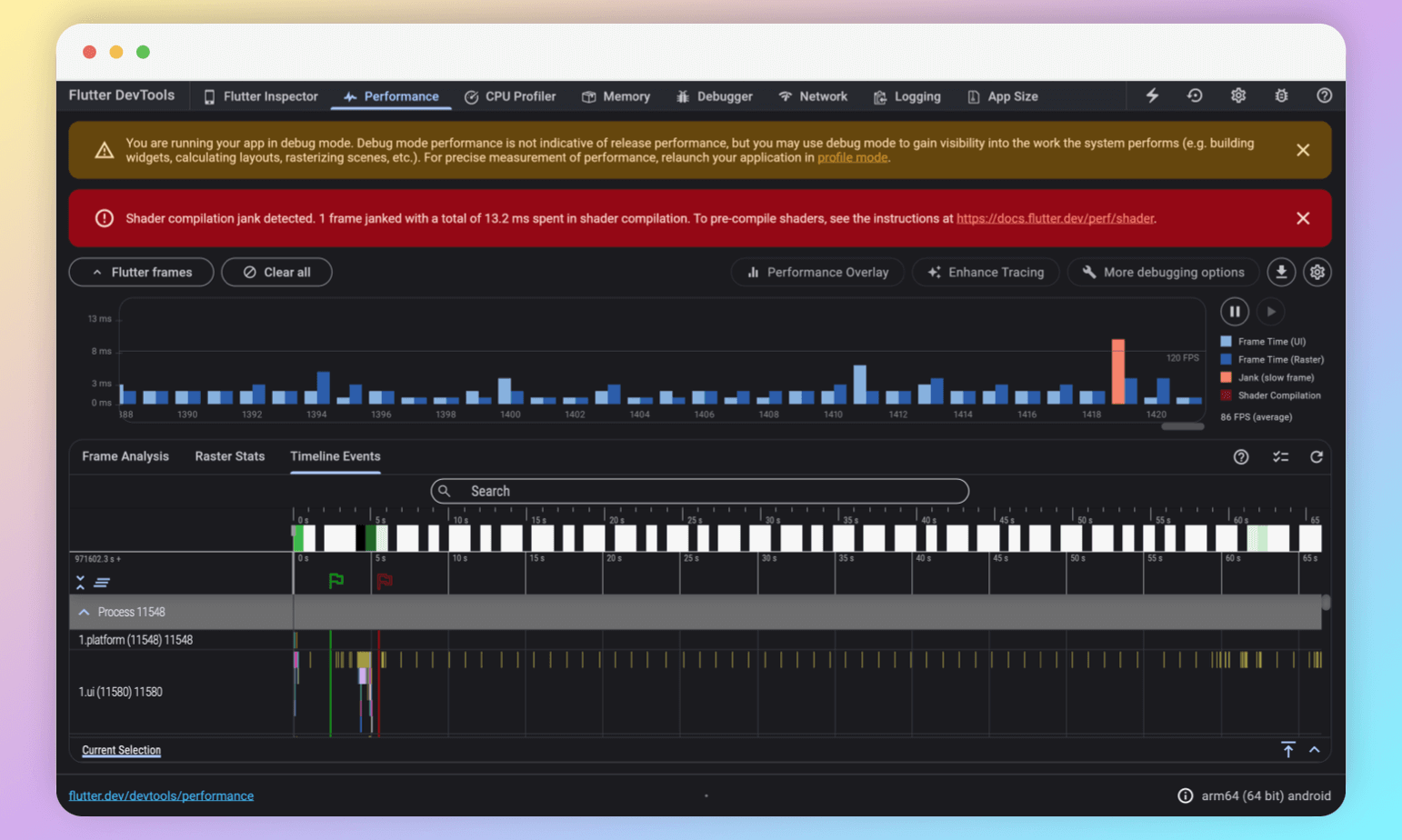Click the timeline vertical scrollbar handle
The image size is (1402, 840).
pos(1326,602)
